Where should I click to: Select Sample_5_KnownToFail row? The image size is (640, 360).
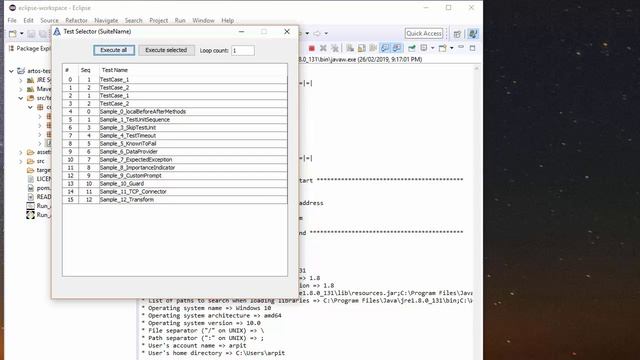click(175, 144)
